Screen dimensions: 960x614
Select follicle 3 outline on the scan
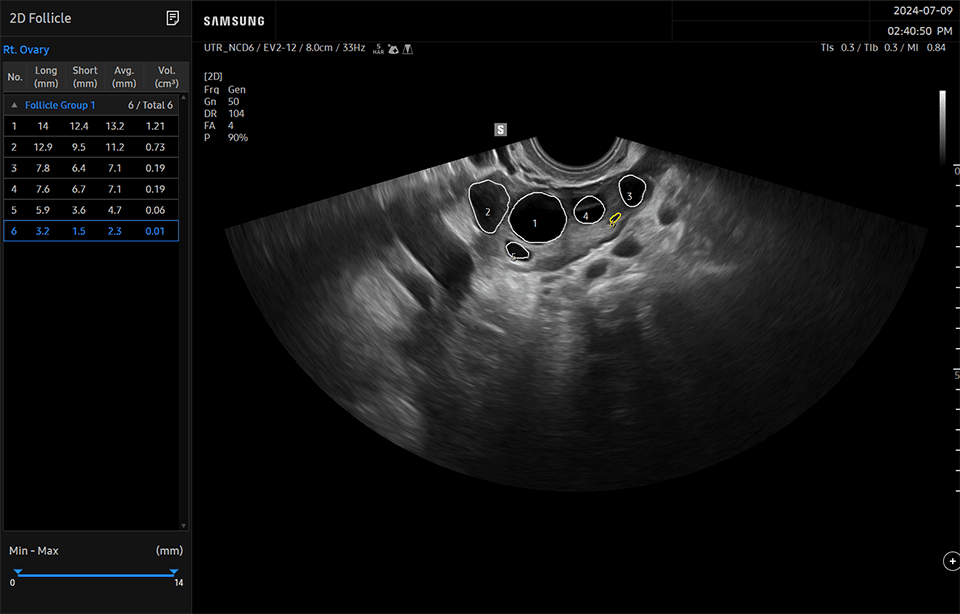pos(632,190)
